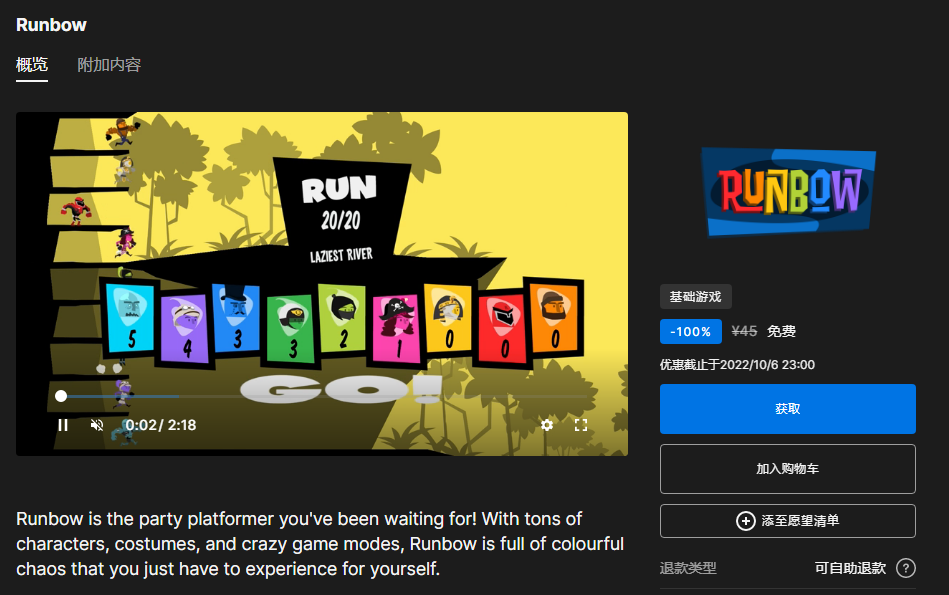Click the original price ¥45

[x=744, y=331]
